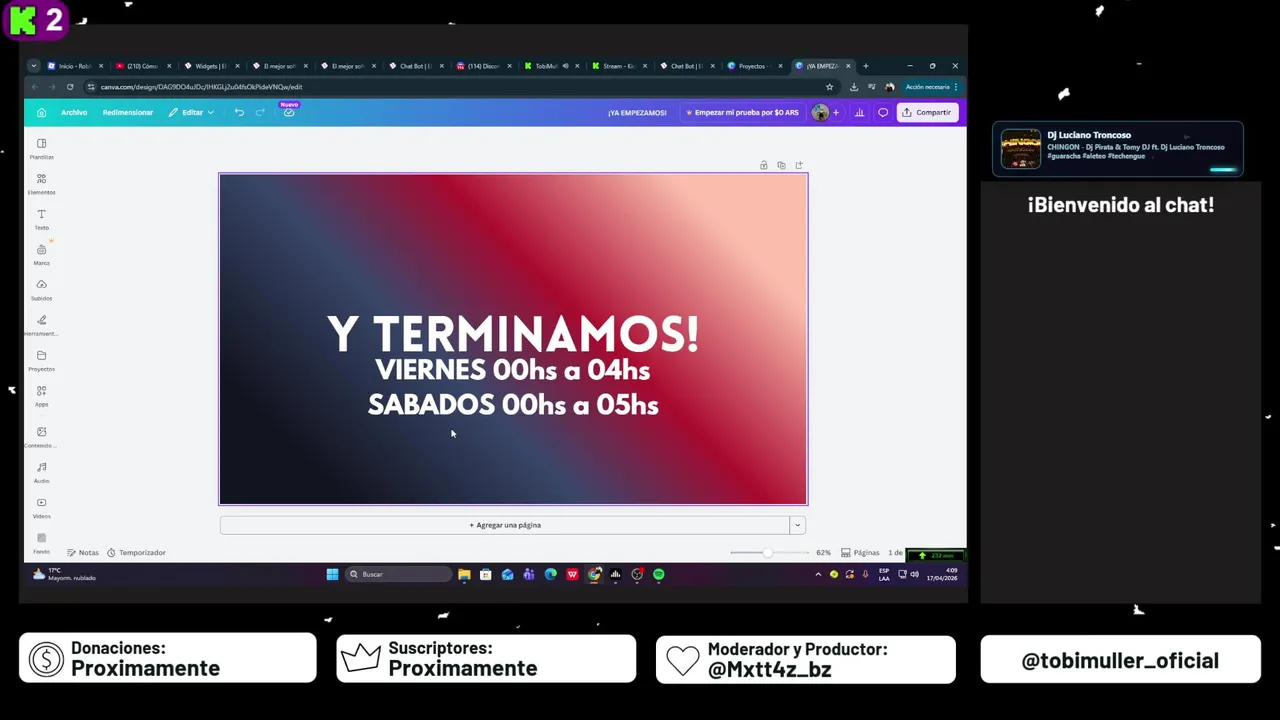The width and height of the screenshot is (1280, 720).
Task: Click the 62% zoom percentage
Action: [823, 552]
